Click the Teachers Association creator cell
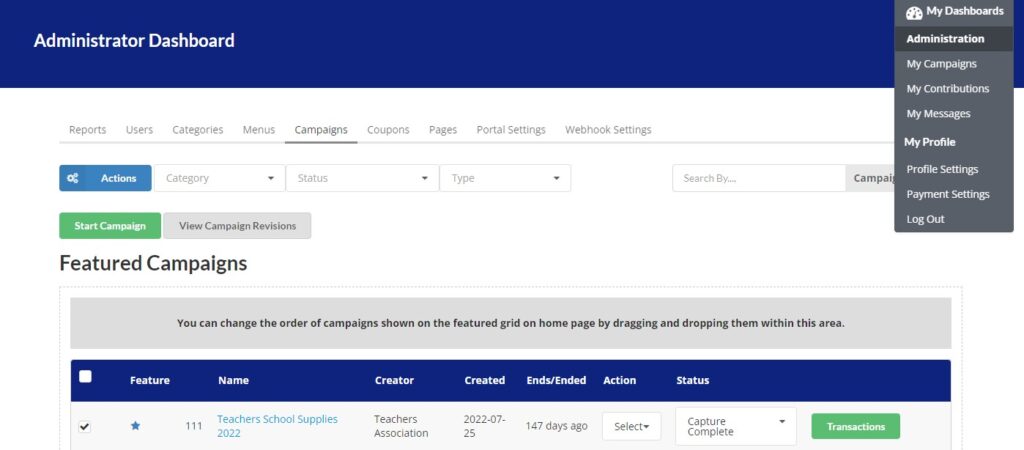This screenshot has height=450, width=1024. 402,426
